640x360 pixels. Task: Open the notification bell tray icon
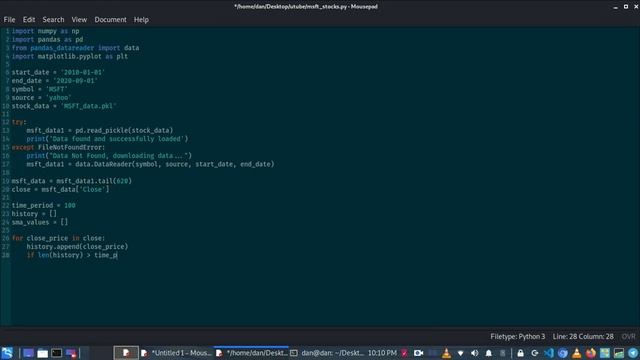(489, 353)
